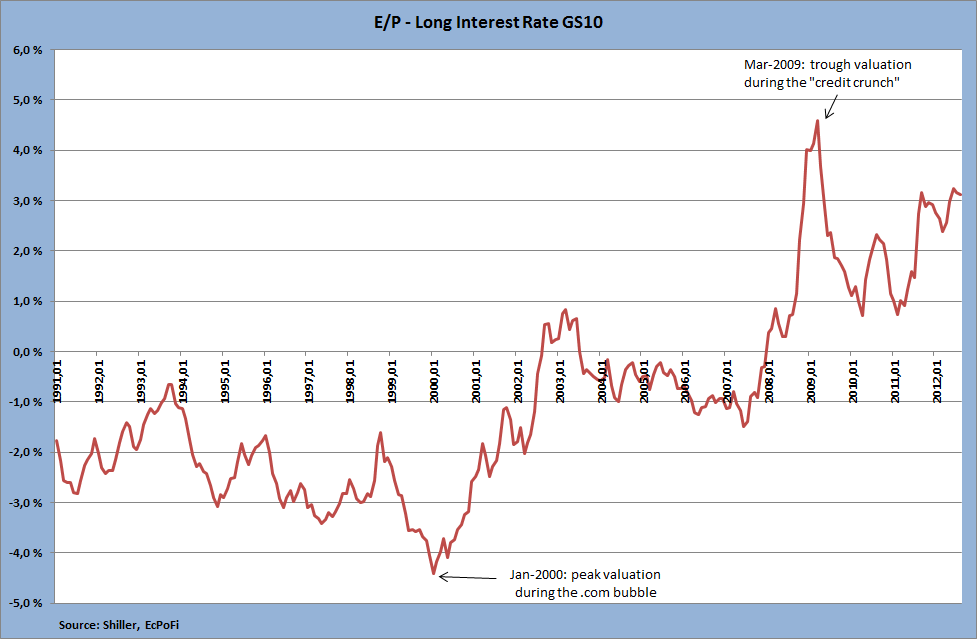Click the arrow pointing to the 2009 peak
The image size is (977, 639).
coord(832,106)
